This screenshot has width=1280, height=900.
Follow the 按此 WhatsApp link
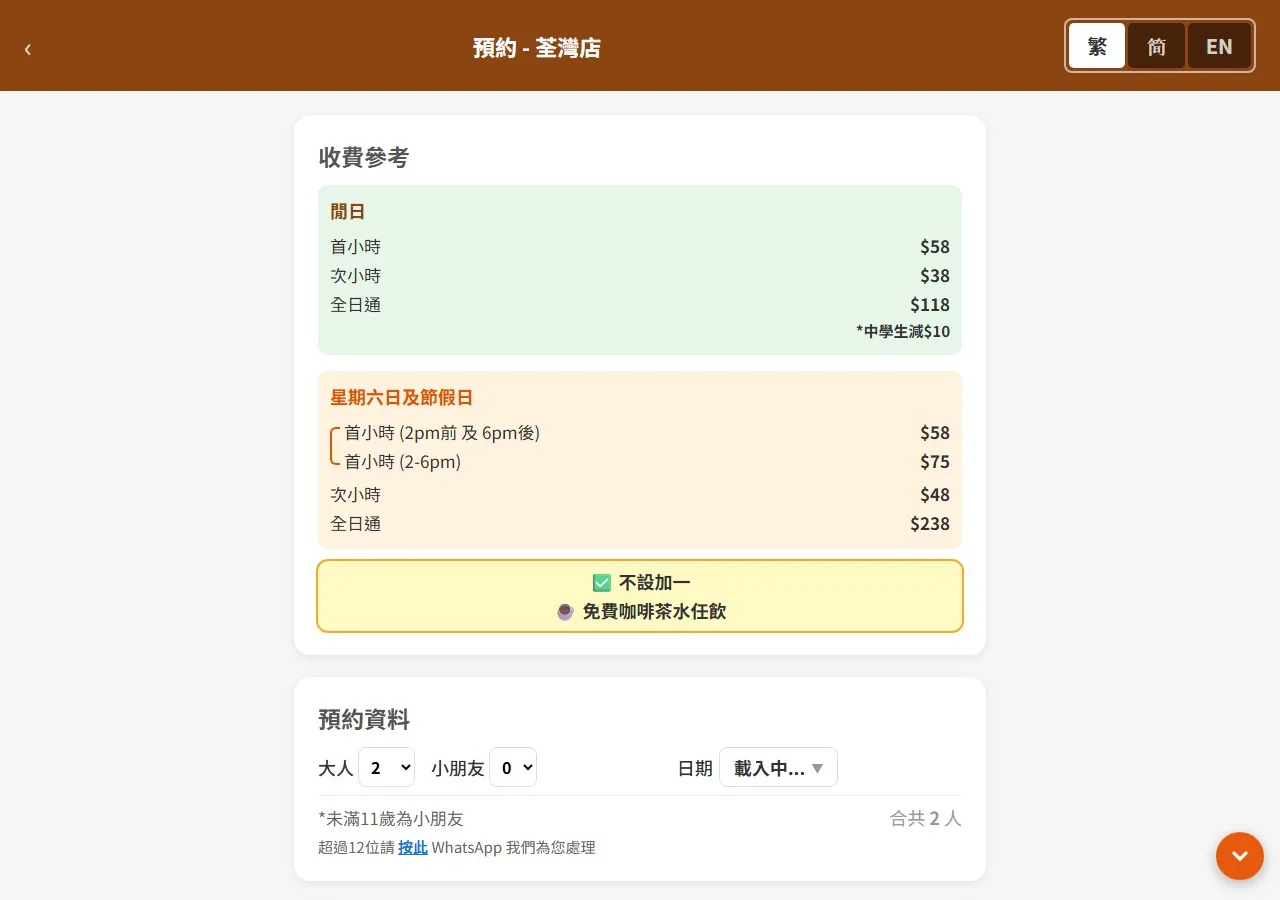413,848
